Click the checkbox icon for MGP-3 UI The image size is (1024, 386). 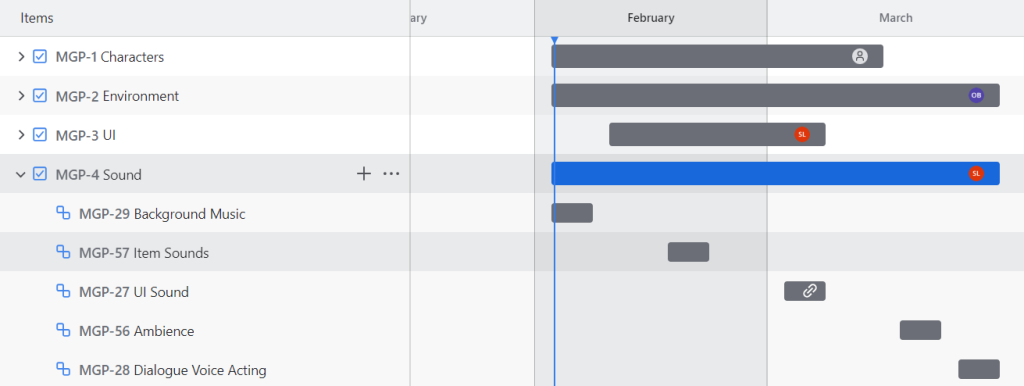tap(40, 135)
